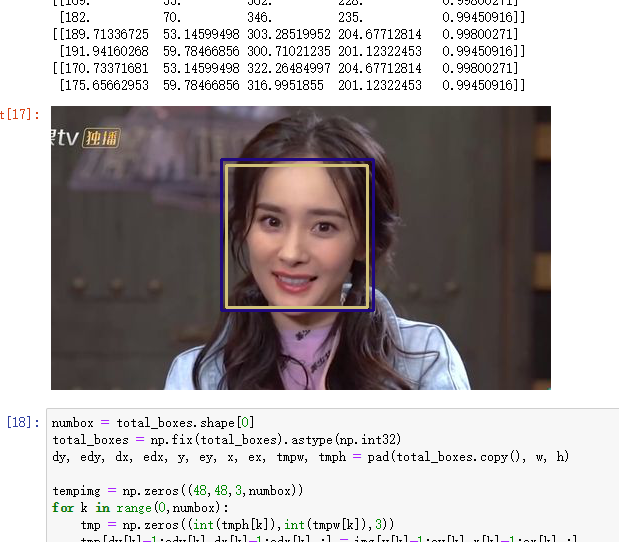Click the 'for k in range(0,numbox):' line
This screenshot has height=542, width=619.
coord(140,508)
